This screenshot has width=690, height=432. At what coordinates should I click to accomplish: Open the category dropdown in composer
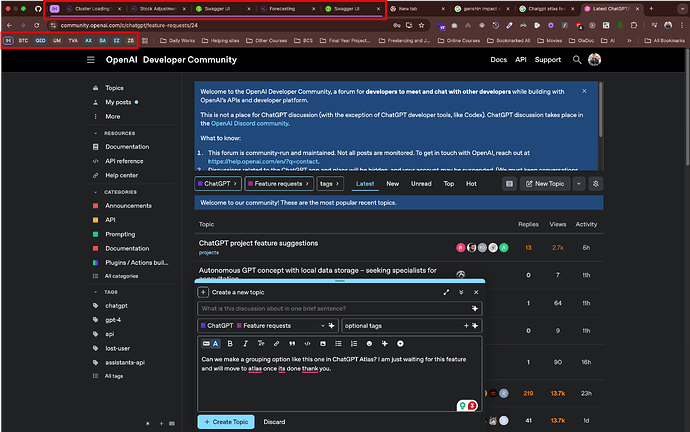point(268,326)
